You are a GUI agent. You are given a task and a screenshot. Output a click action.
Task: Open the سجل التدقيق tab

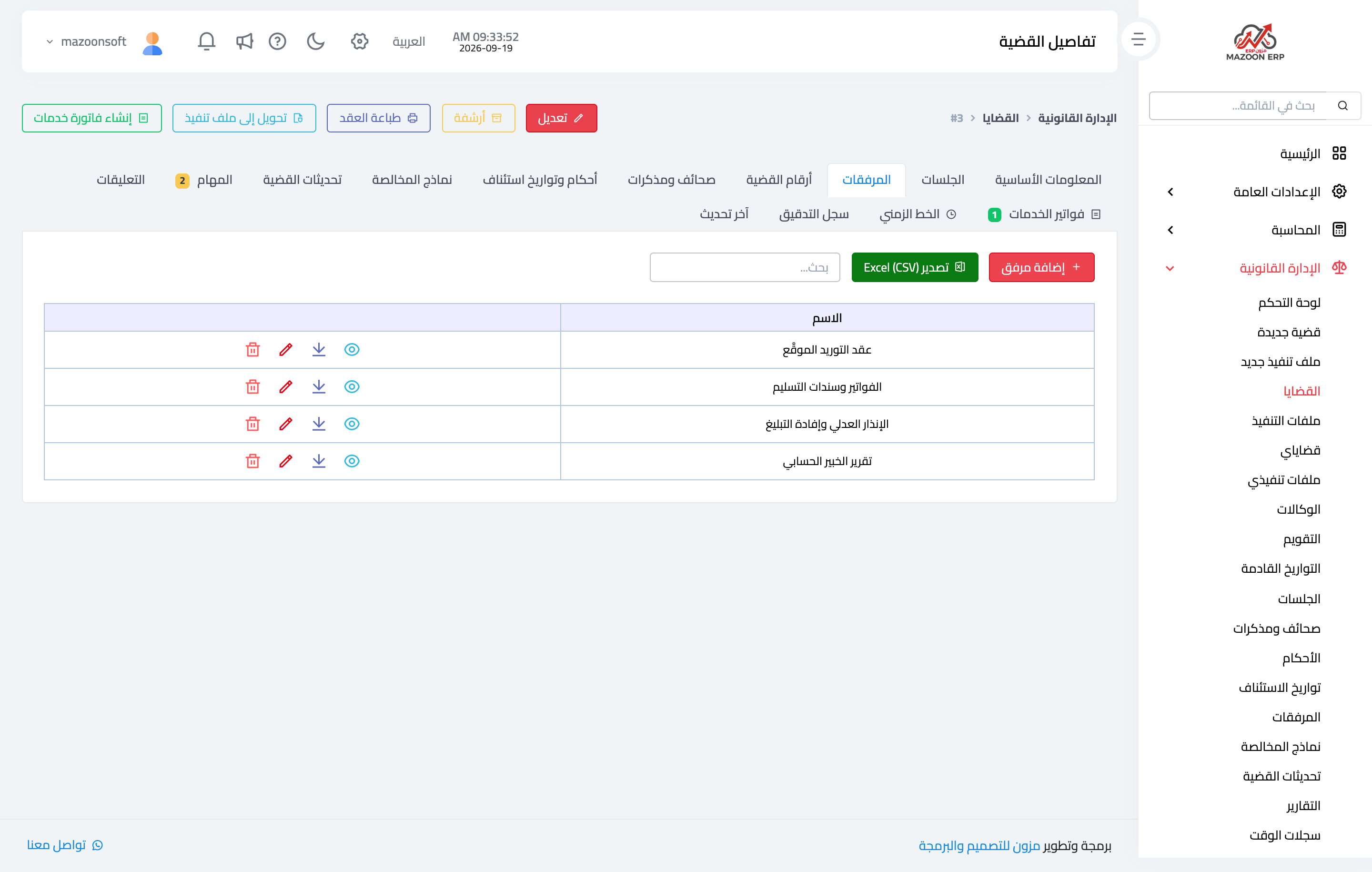[x=814, y=214]
